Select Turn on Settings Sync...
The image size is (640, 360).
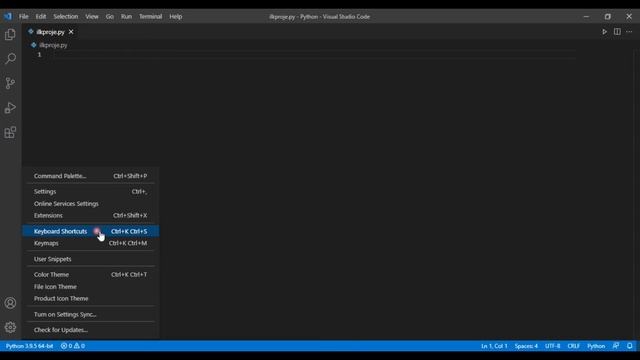(91, 315)
